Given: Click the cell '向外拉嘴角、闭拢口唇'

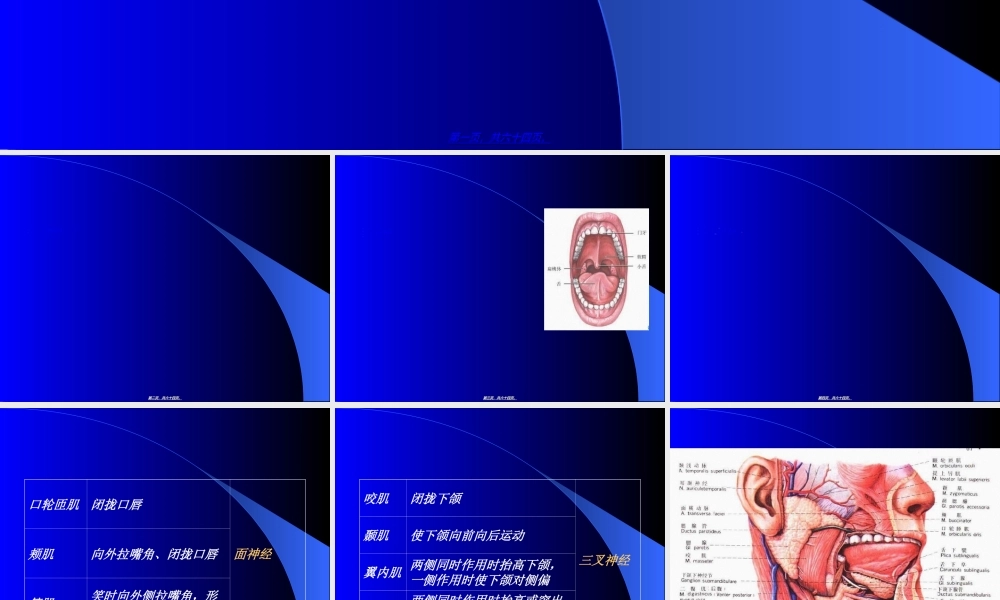Looking at the screenshot, I should point(158,553).
